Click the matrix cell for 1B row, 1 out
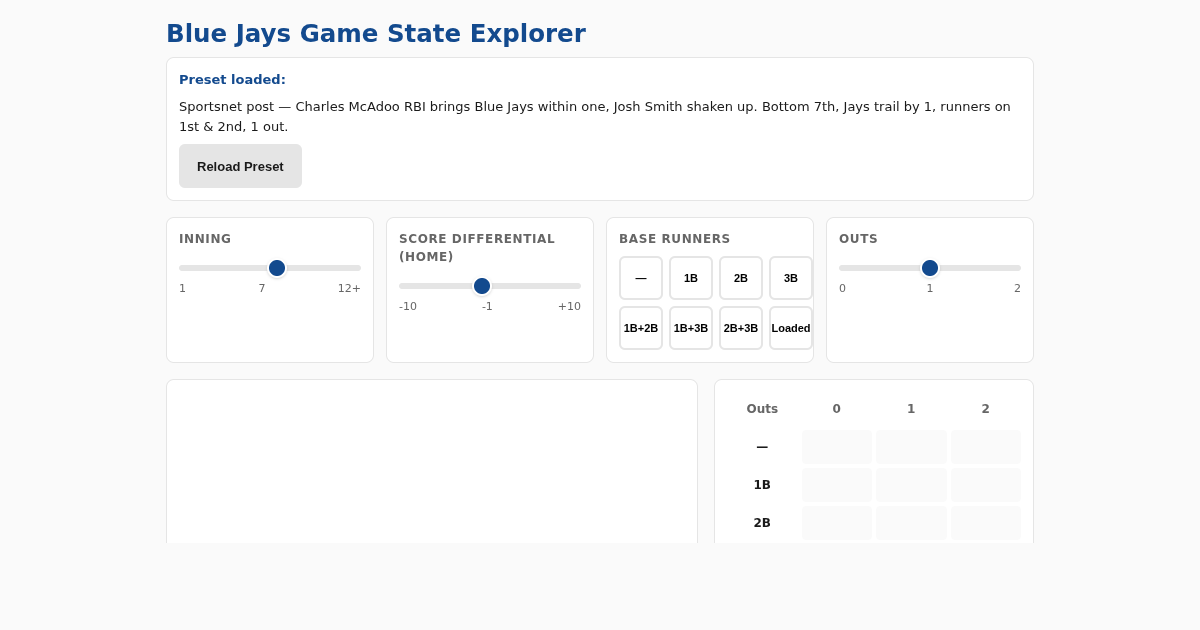Viewport: 1200px width, 630px height. [x=911, y=485]
